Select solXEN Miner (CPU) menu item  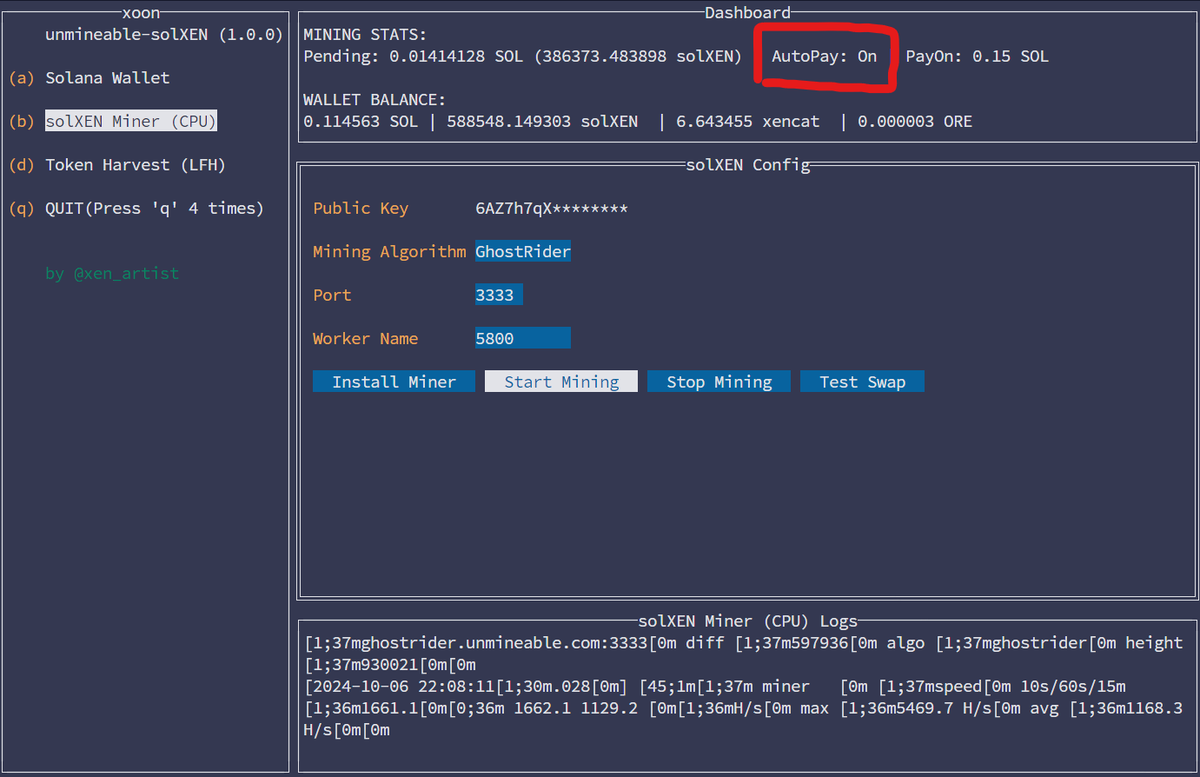131,121
